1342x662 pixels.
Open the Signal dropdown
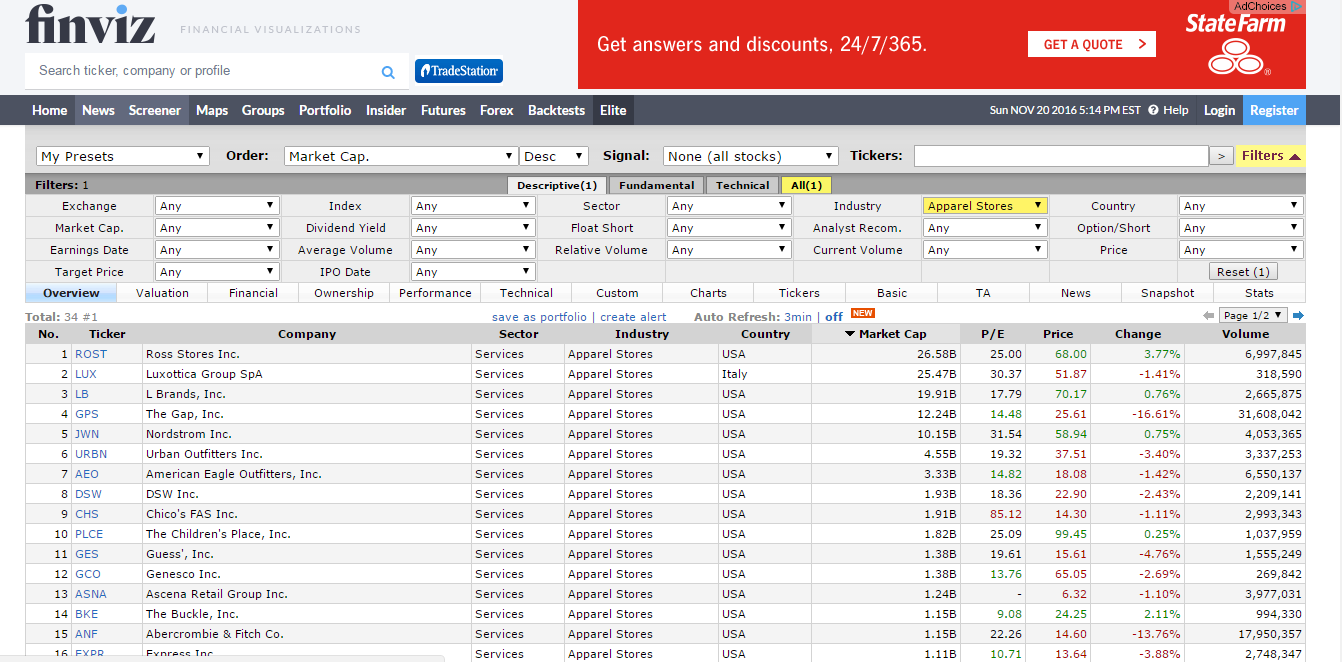click(750, 156)
